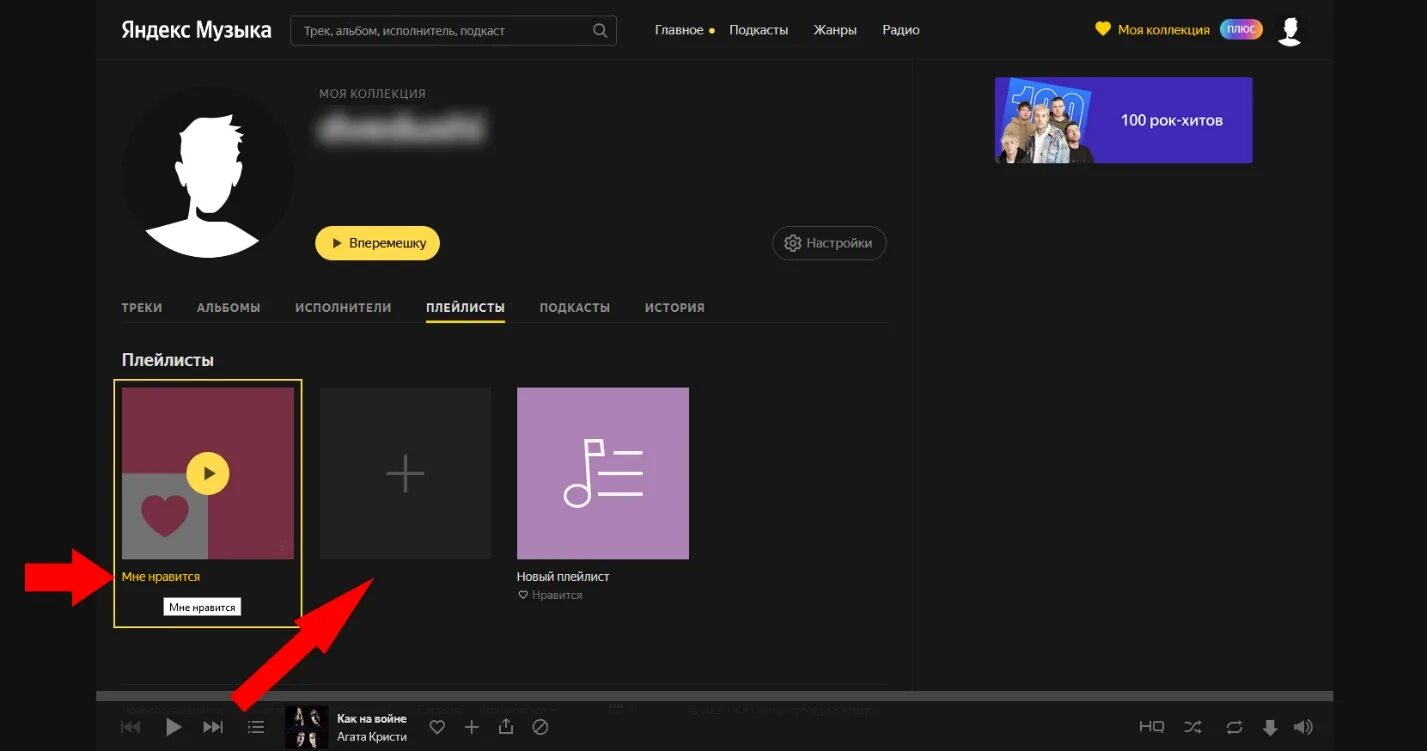Switch to the Подкасты collection tab
This screenshot has width=1427, height=751.
click(574, 308)
